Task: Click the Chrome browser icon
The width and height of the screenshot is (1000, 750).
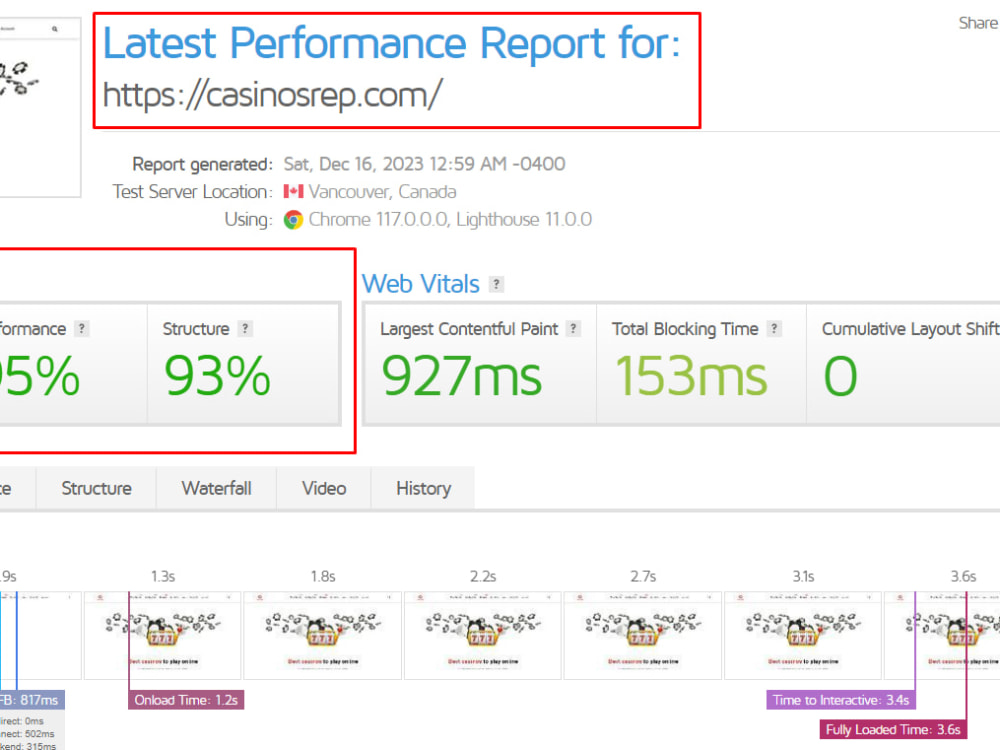Action: click(x=293, y=220)
